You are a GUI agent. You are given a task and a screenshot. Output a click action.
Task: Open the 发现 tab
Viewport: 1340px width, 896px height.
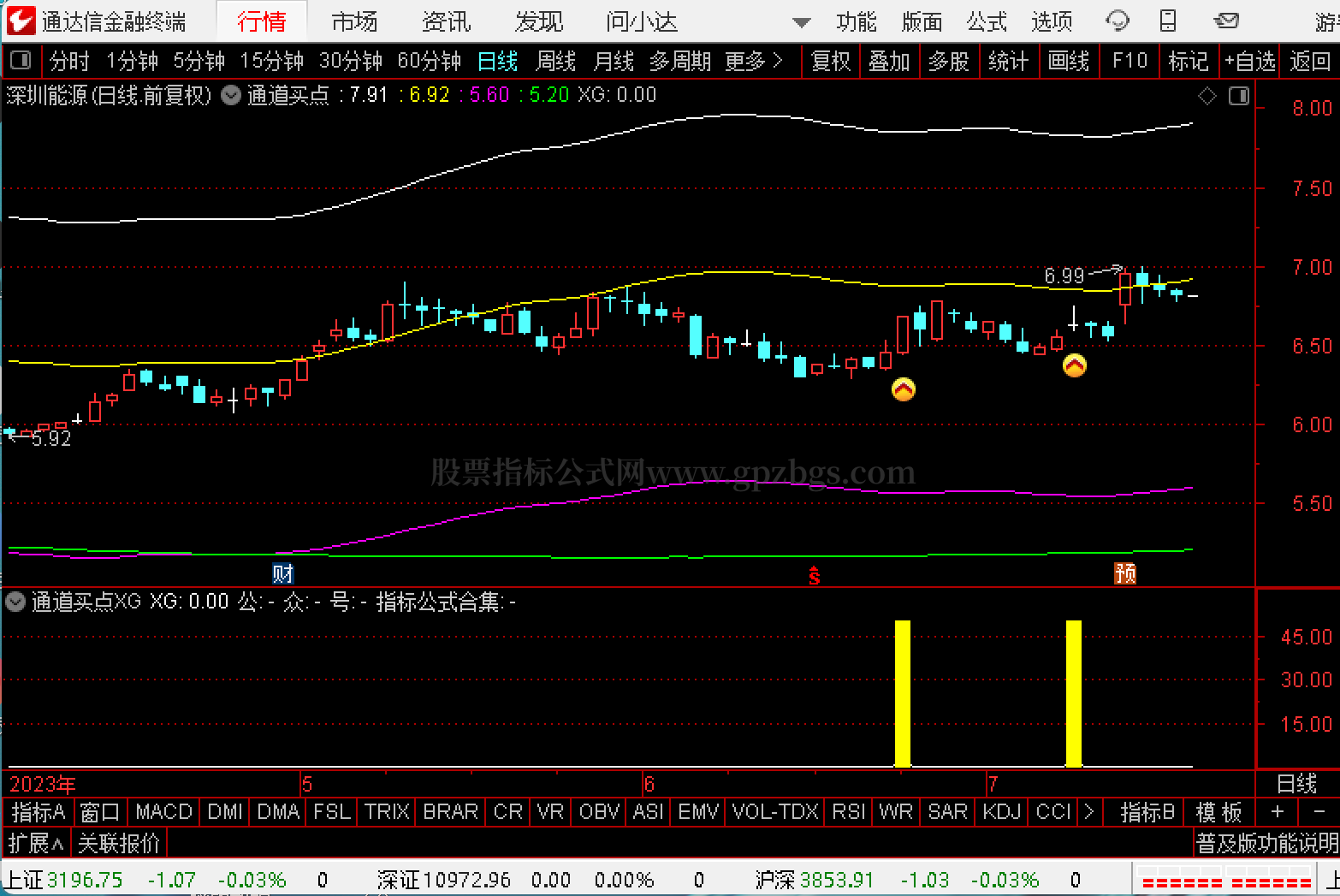click(539, 21)
